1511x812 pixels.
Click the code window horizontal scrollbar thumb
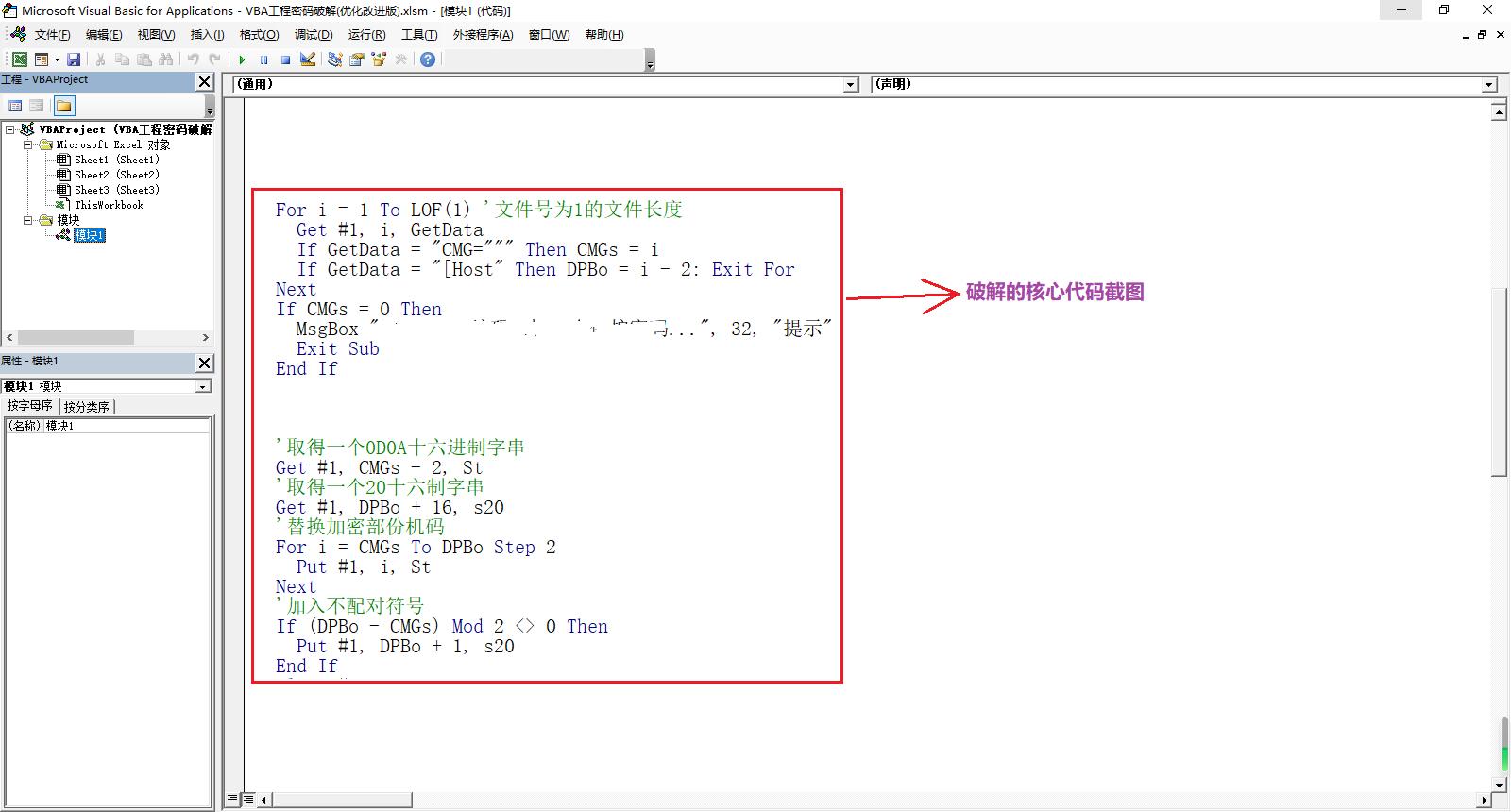click(x=342, y=800)
